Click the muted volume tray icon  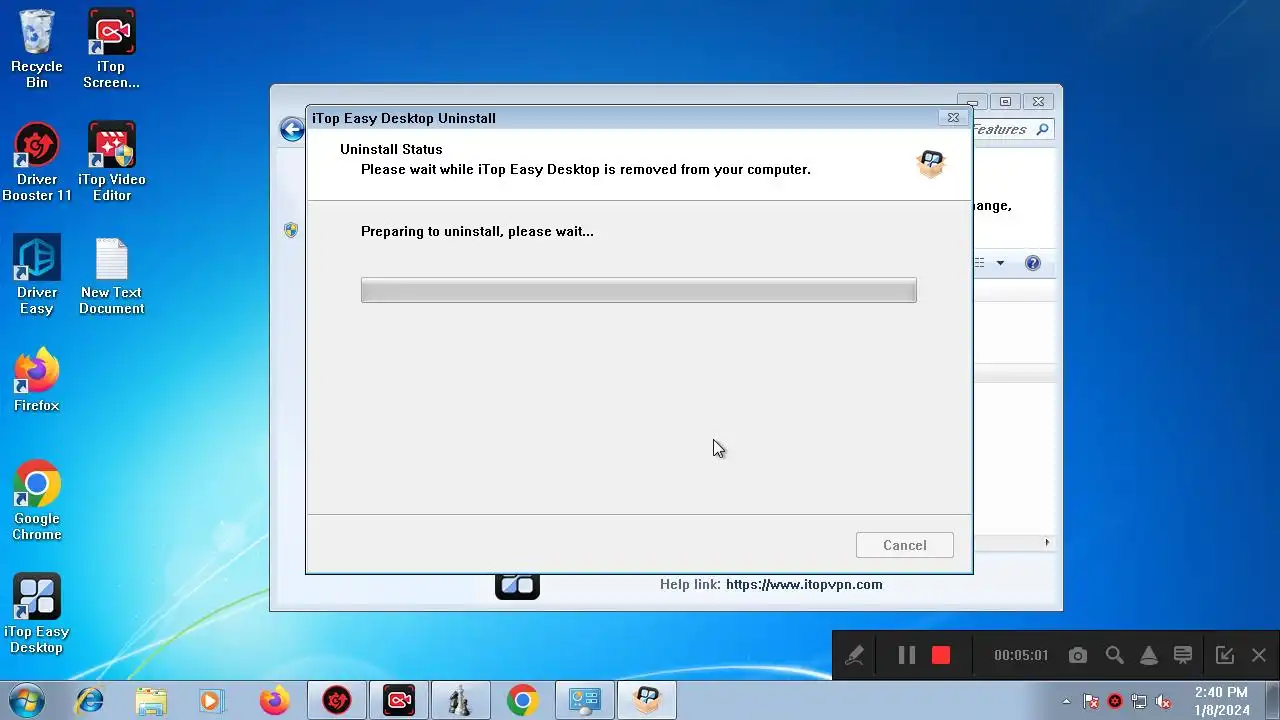pyautogui.click(x=1163, y=701)
